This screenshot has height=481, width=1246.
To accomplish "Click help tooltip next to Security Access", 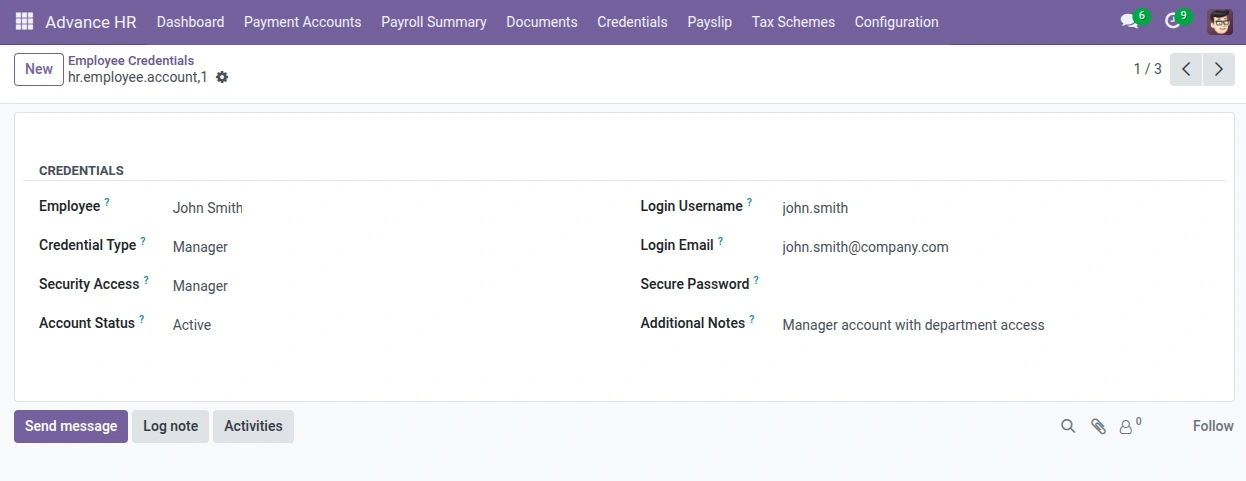I will [146, 280].
